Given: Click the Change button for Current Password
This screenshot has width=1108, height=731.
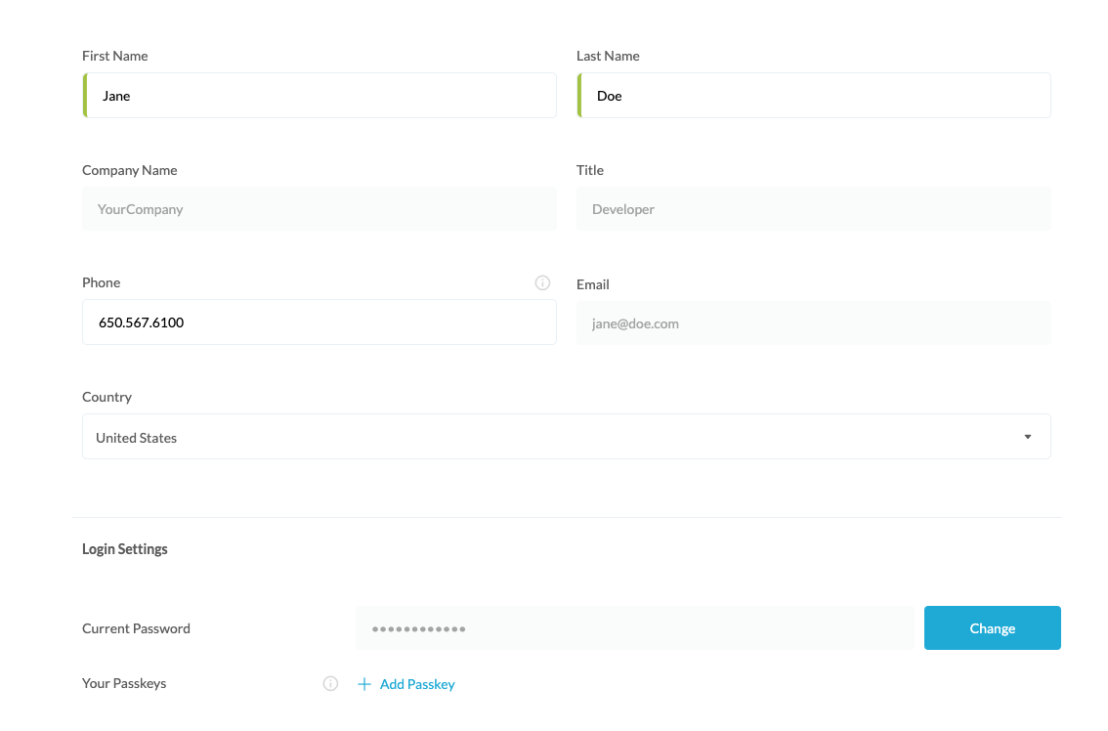Looking at the screenshot, I should tap(992, 628).
